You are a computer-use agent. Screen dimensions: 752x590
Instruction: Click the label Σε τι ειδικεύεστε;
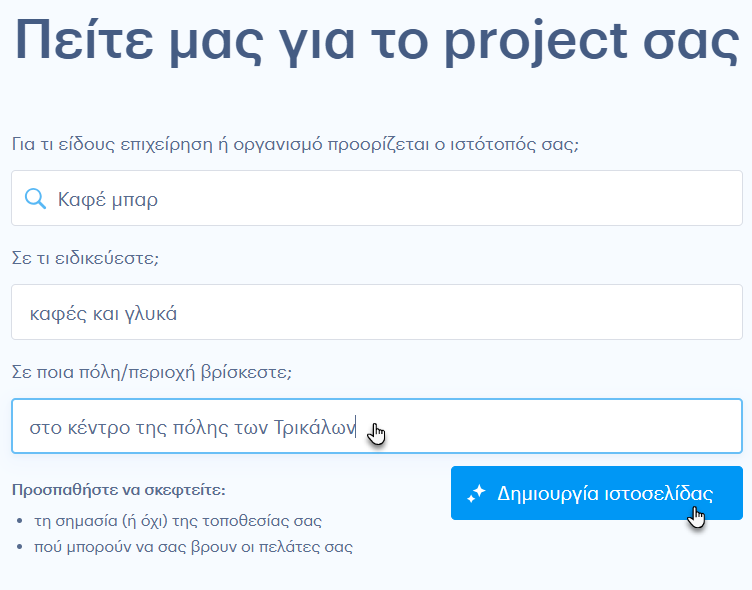pyautogui.click(x=85, y=258)
